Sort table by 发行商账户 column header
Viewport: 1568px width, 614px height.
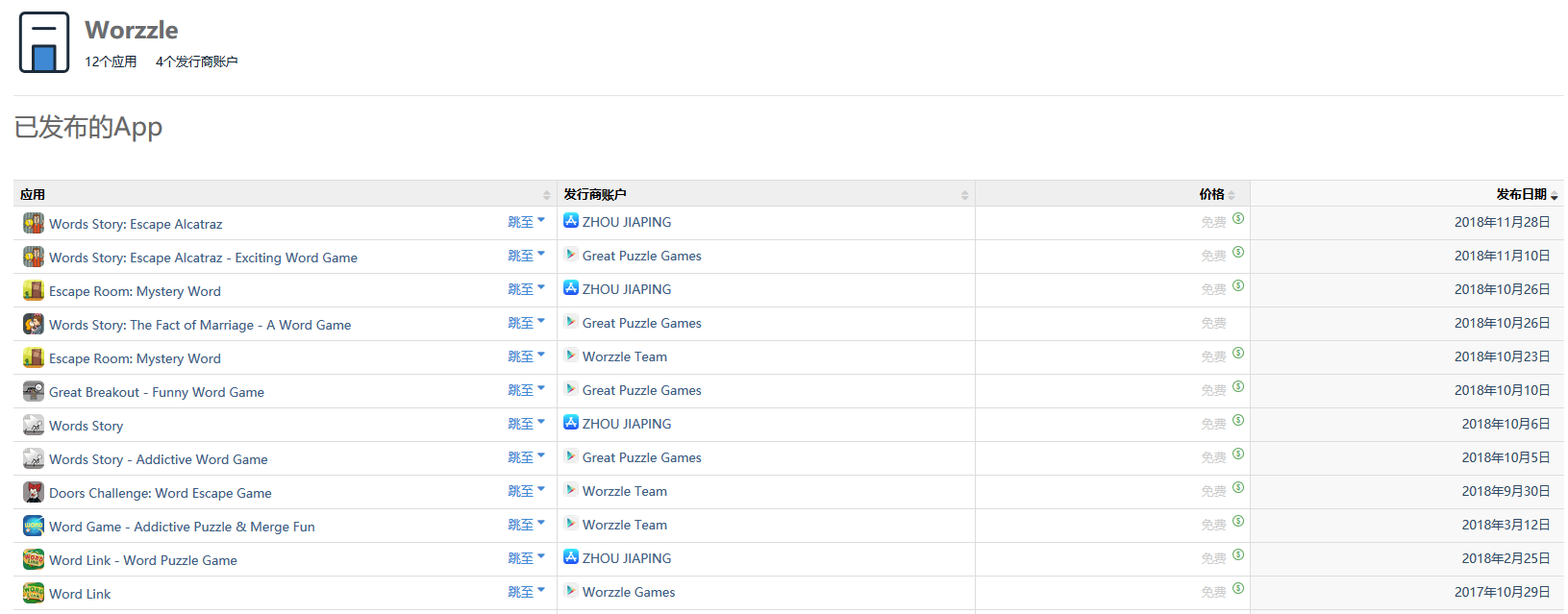click(766, 194)
